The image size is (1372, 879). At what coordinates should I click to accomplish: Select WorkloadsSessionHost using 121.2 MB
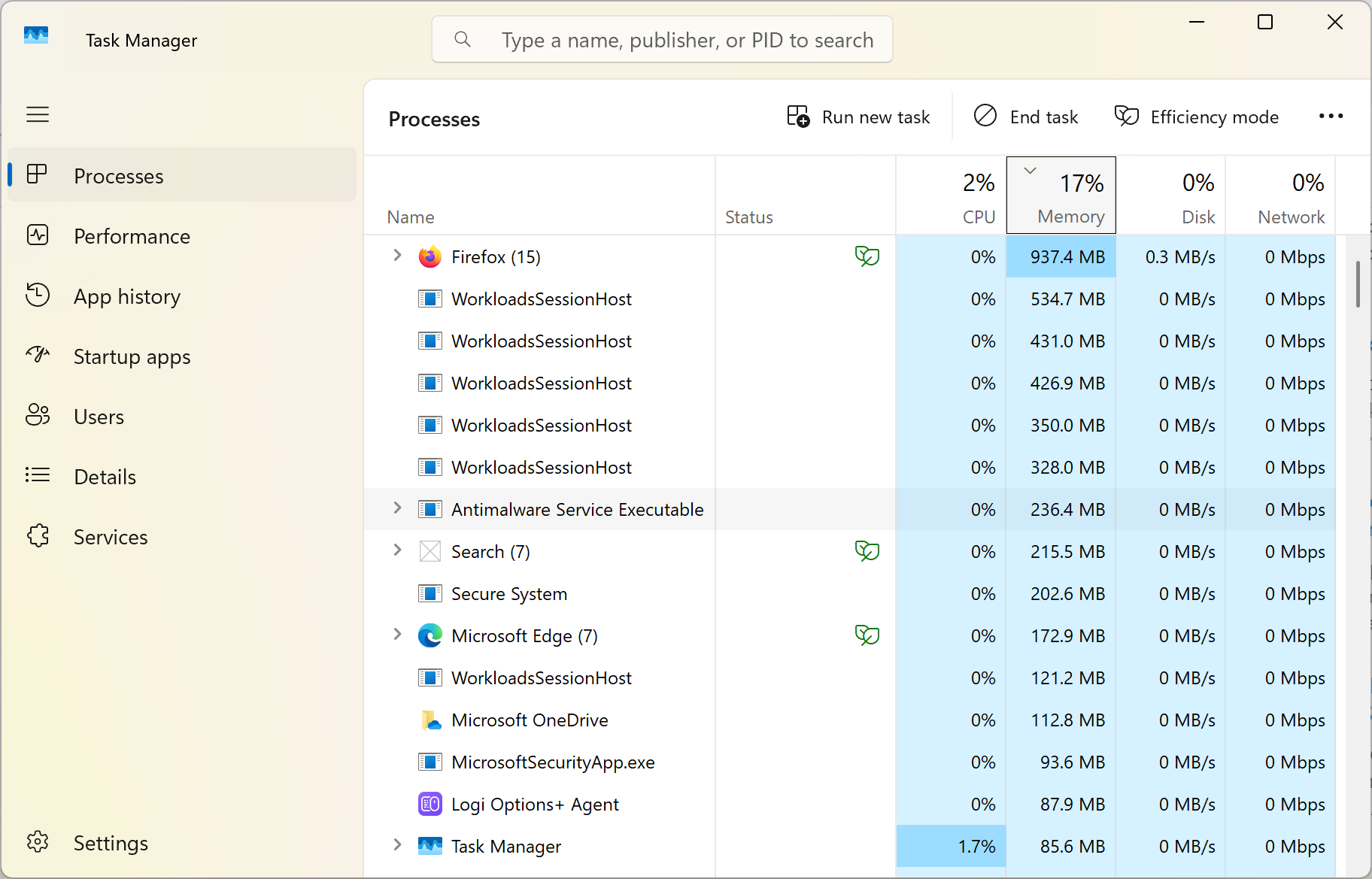click(542, 678)
